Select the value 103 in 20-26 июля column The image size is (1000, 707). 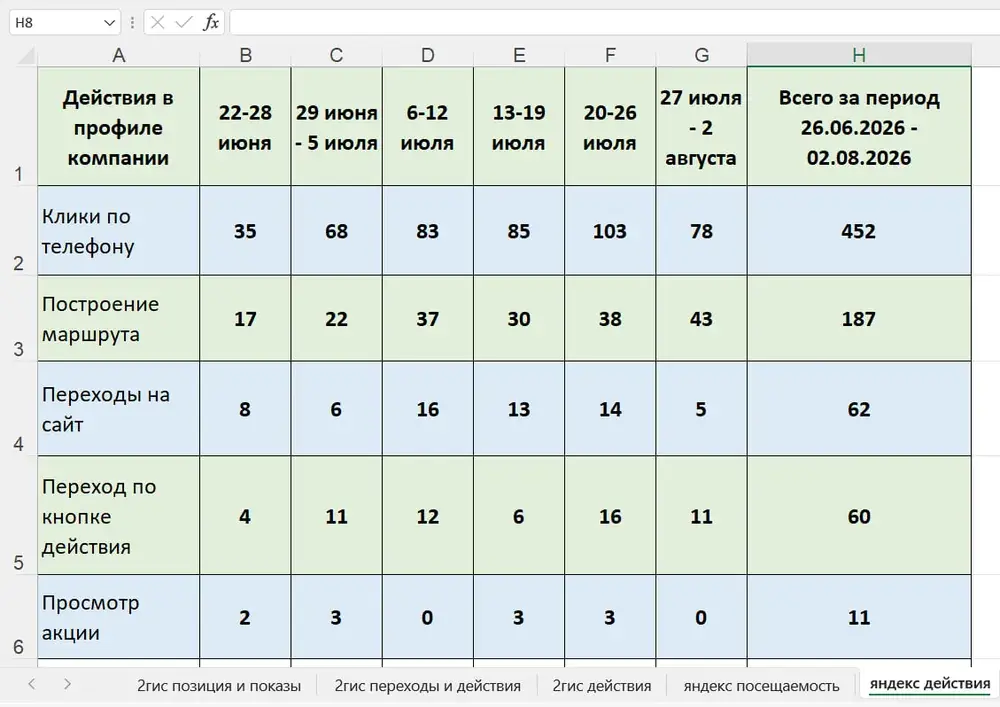coord(610,231)
